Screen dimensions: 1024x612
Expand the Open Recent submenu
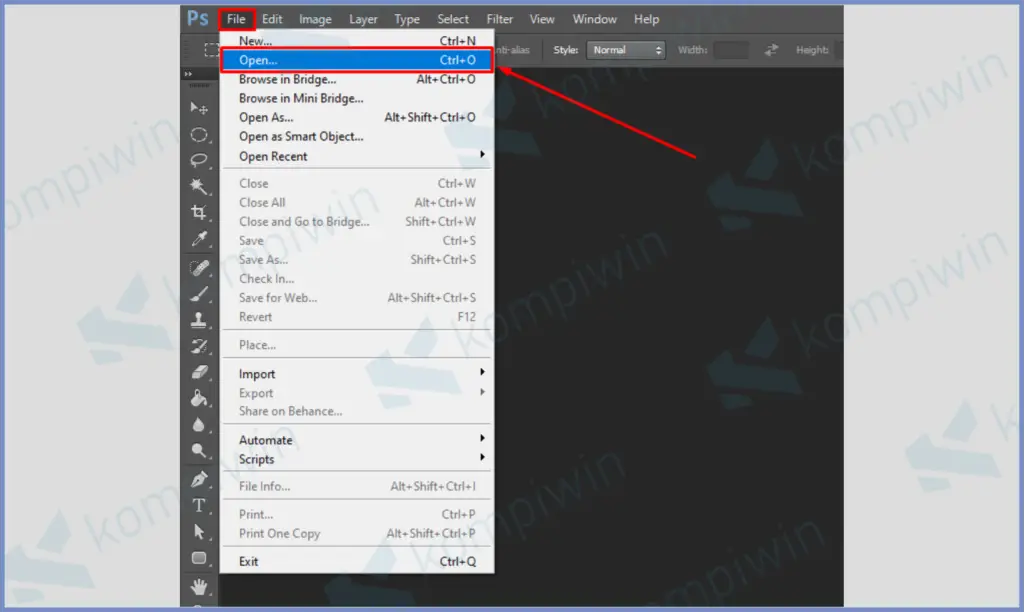pos(357,156)
